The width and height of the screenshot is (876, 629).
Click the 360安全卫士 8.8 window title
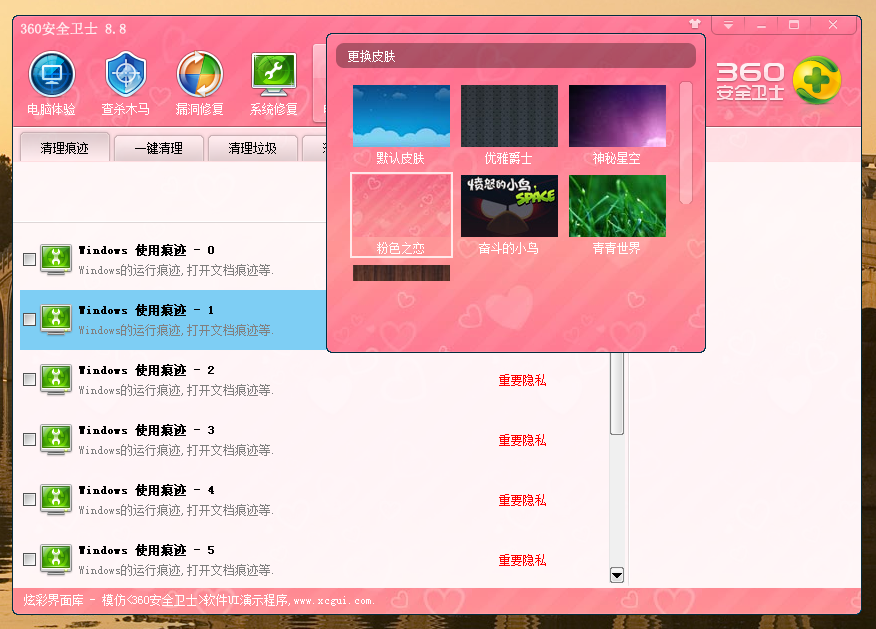[x=73, y=28]
